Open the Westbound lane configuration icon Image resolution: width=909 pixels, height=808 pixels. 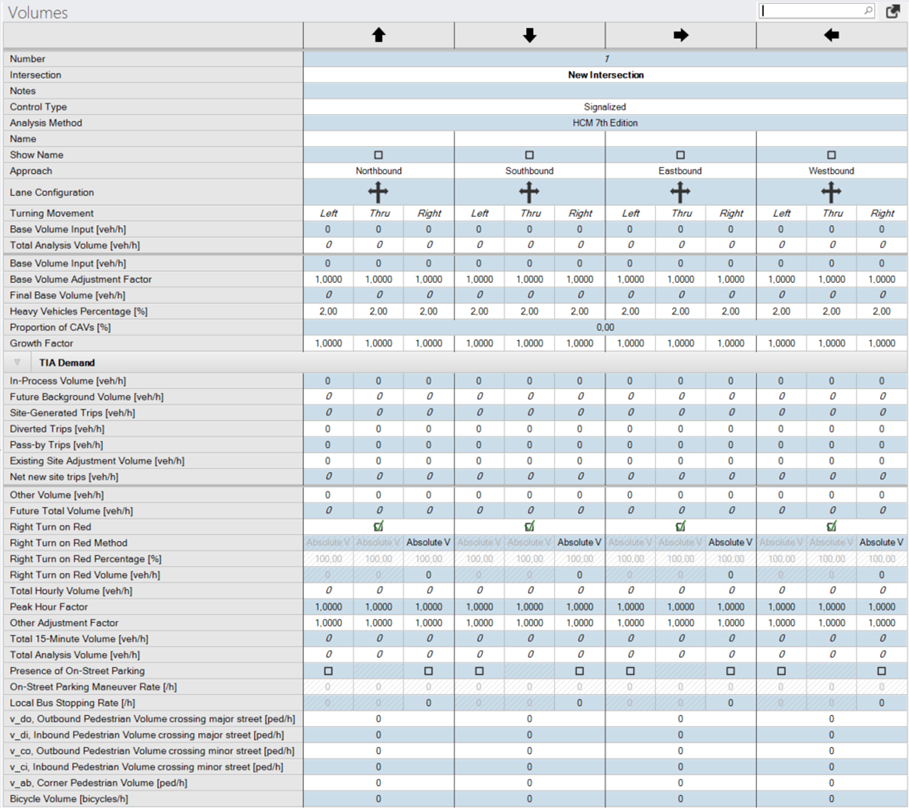pyautogui.click(x=831, y=192)
